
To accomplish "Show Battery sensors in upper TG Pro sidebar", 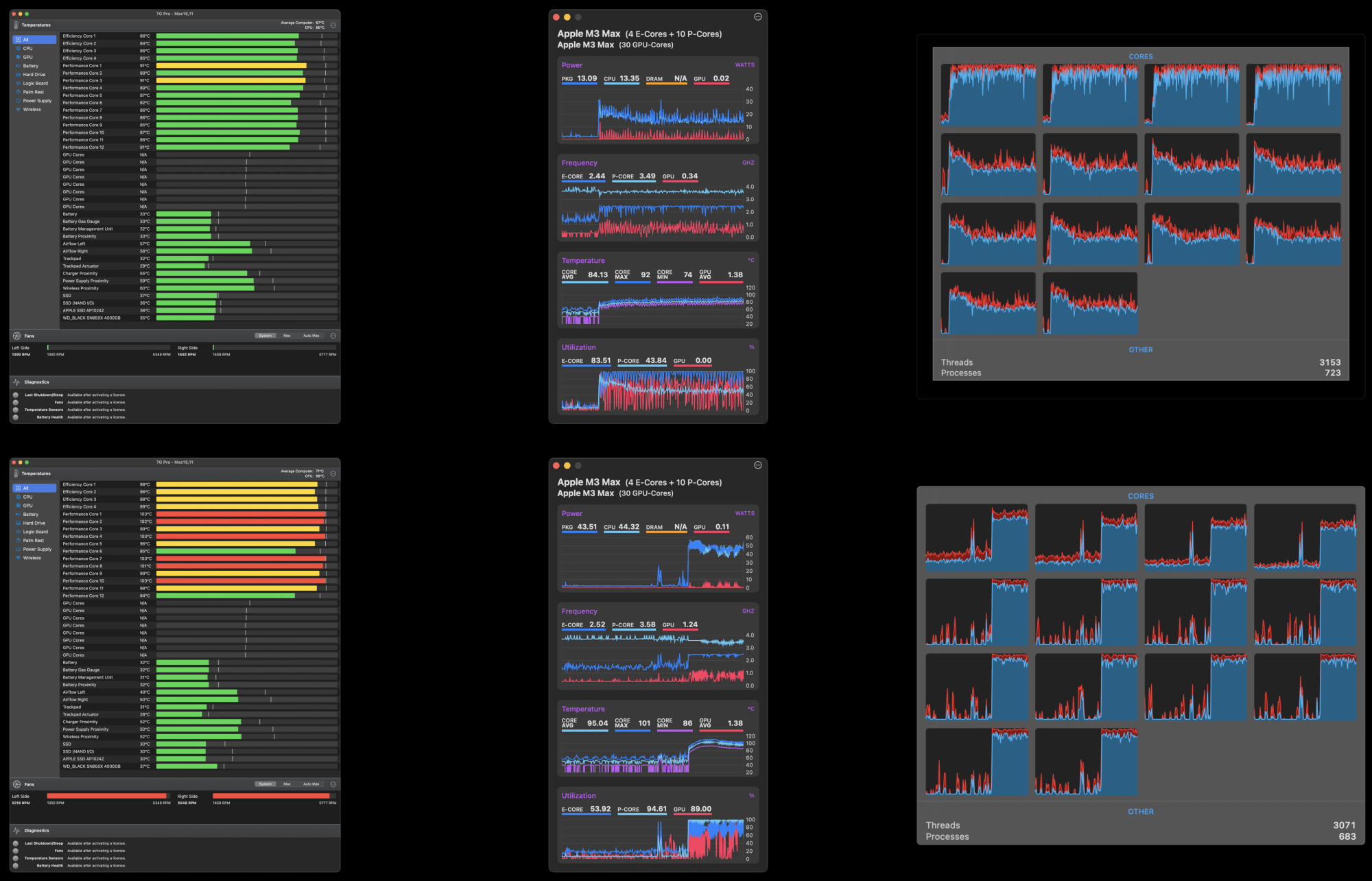I will 34,66.
